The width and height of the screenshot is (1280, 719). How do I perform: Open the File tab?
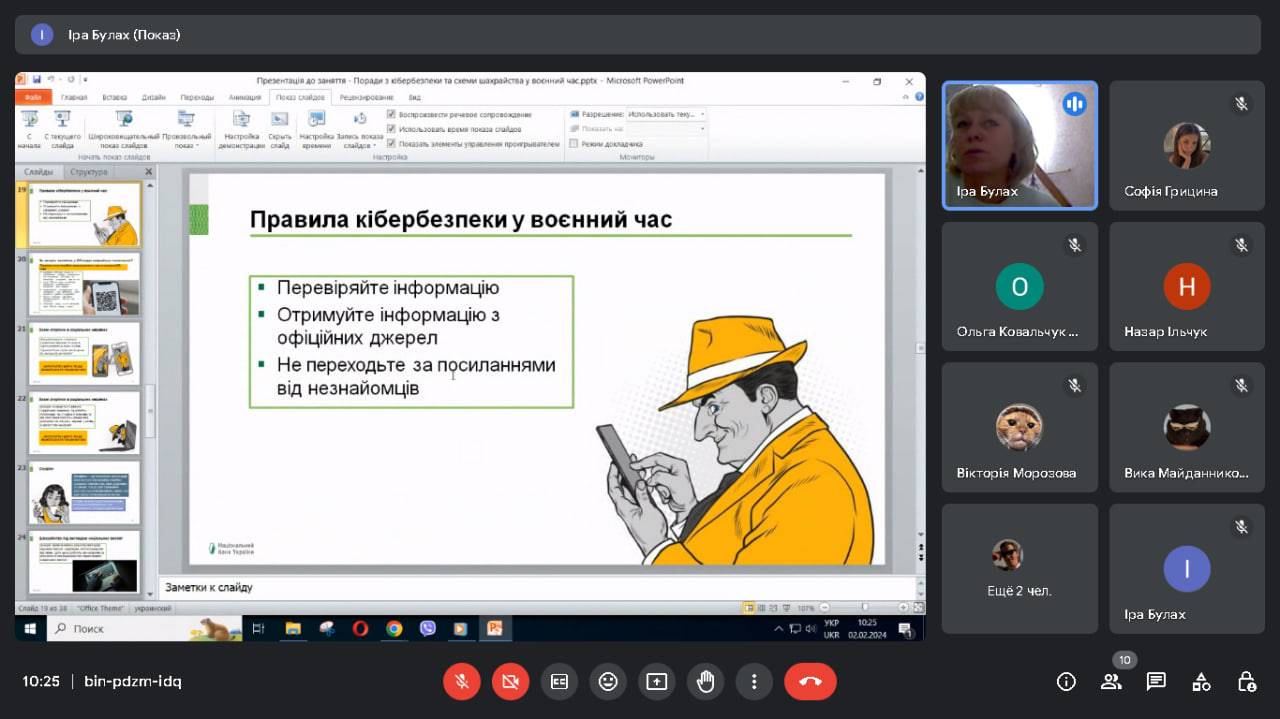tap(33, 98)
